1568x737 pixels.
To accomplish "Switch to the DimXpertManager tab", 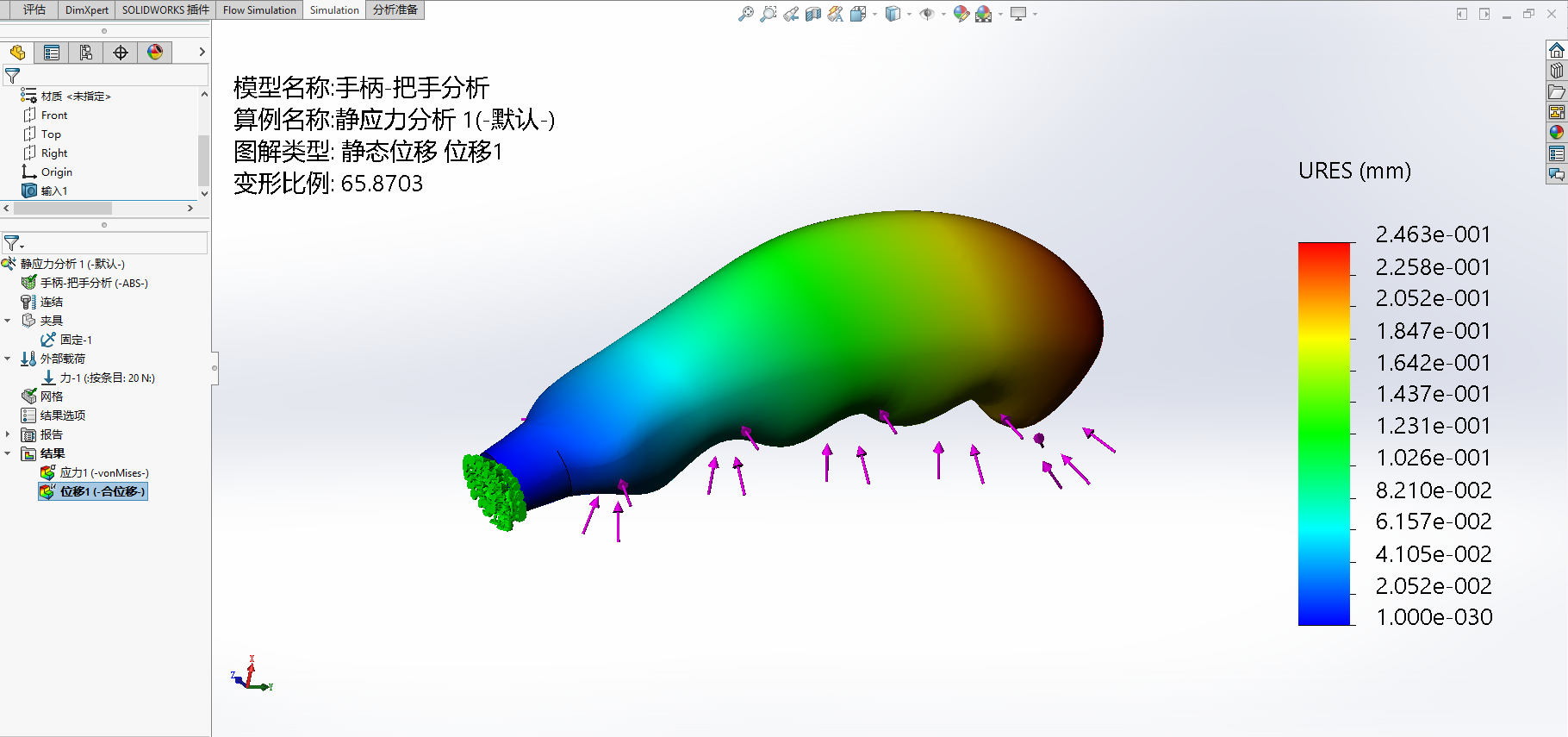I will [121, 53].
